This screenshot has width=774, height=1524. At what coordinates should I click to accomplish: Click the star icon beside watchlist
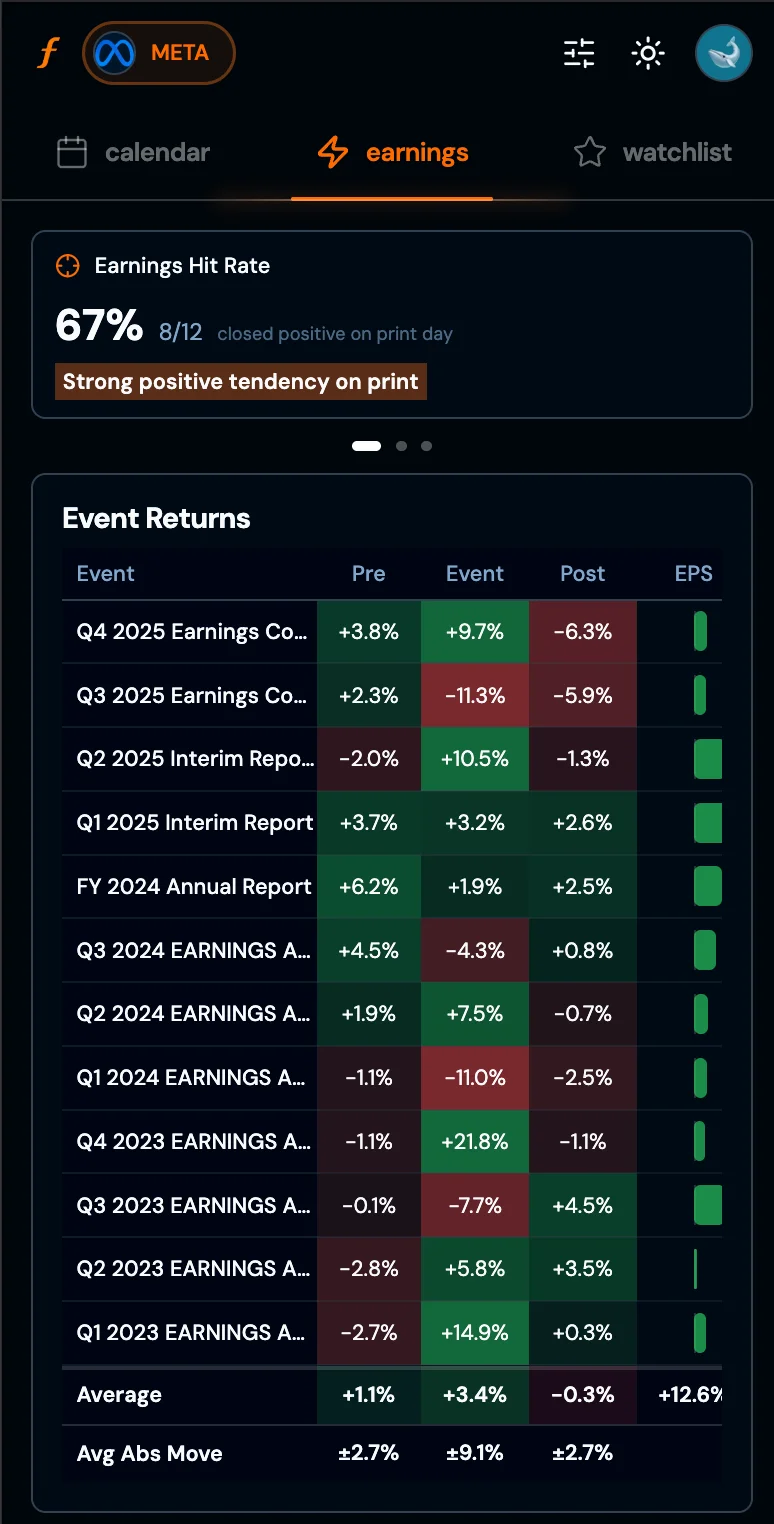[589, 152]
